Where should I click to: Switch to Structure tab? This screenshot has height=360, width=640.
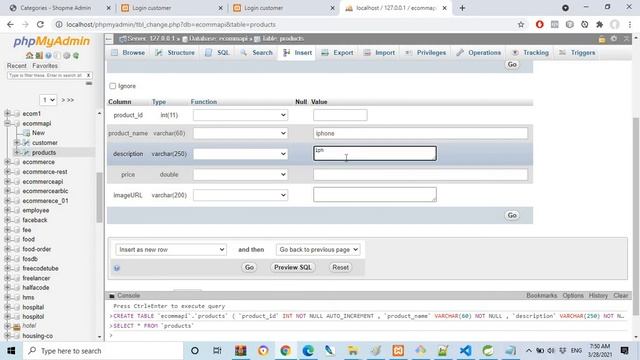pyautogui.click(x=175, y=53)
